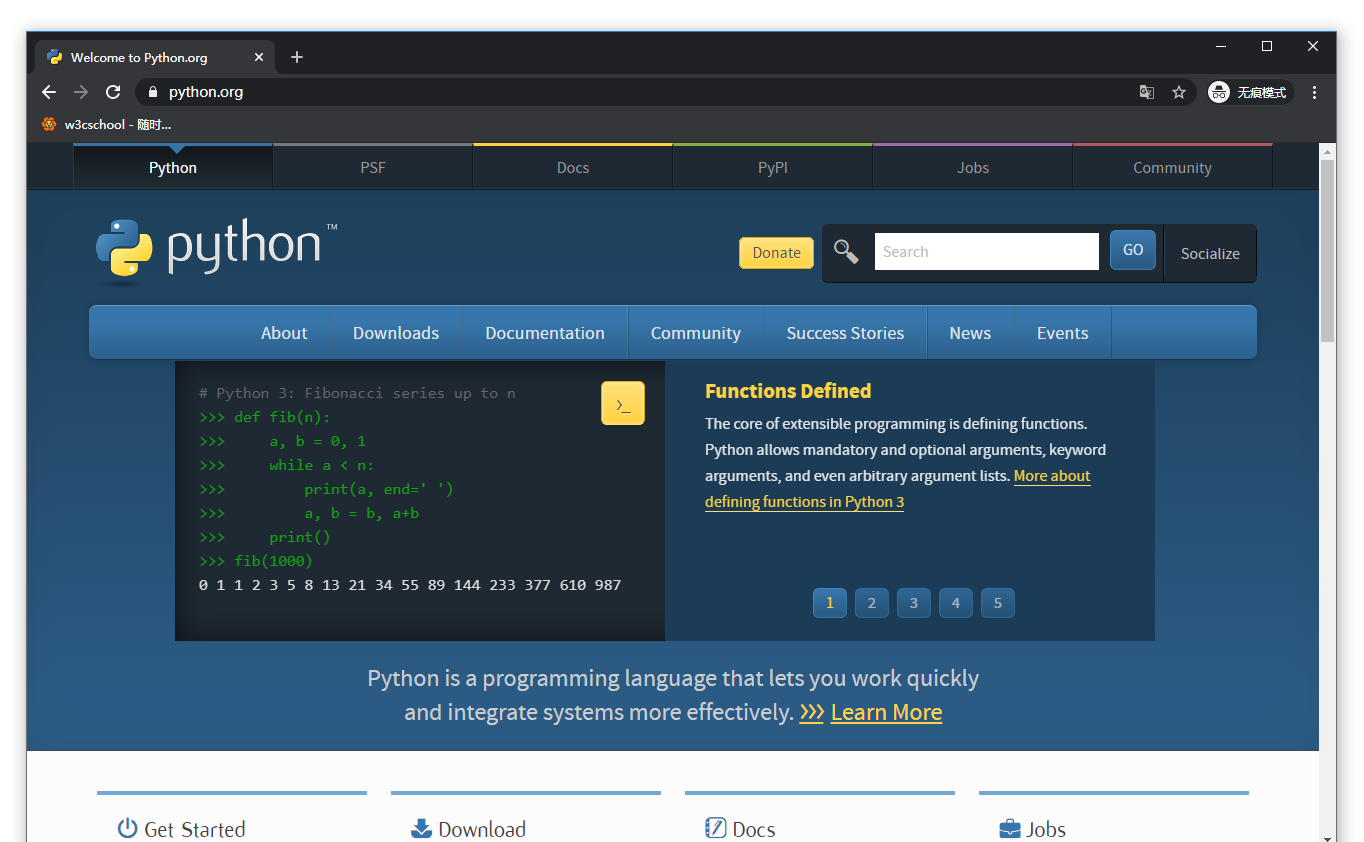This screenshot has width=1364, height=842.
Task: Click the Welcome to Python.org tab
Action: point(154,57)
